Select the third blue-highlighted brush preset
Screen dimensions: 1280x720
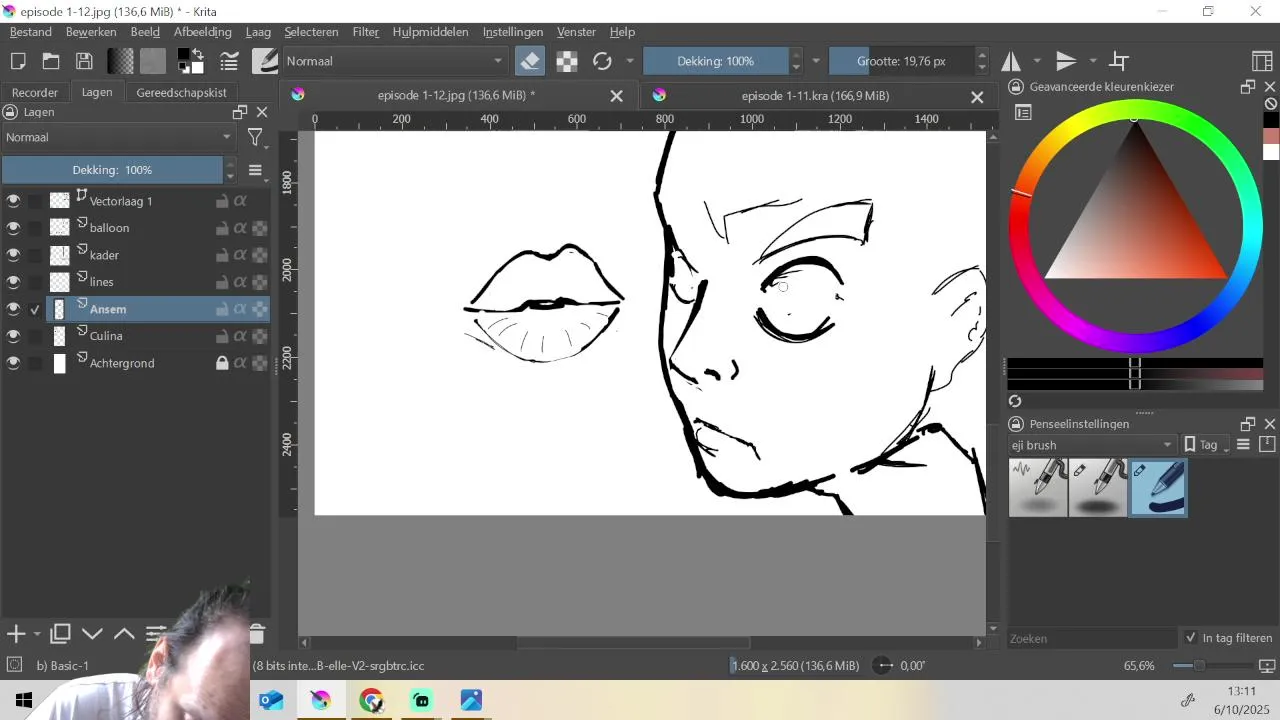pos(1158,488)
